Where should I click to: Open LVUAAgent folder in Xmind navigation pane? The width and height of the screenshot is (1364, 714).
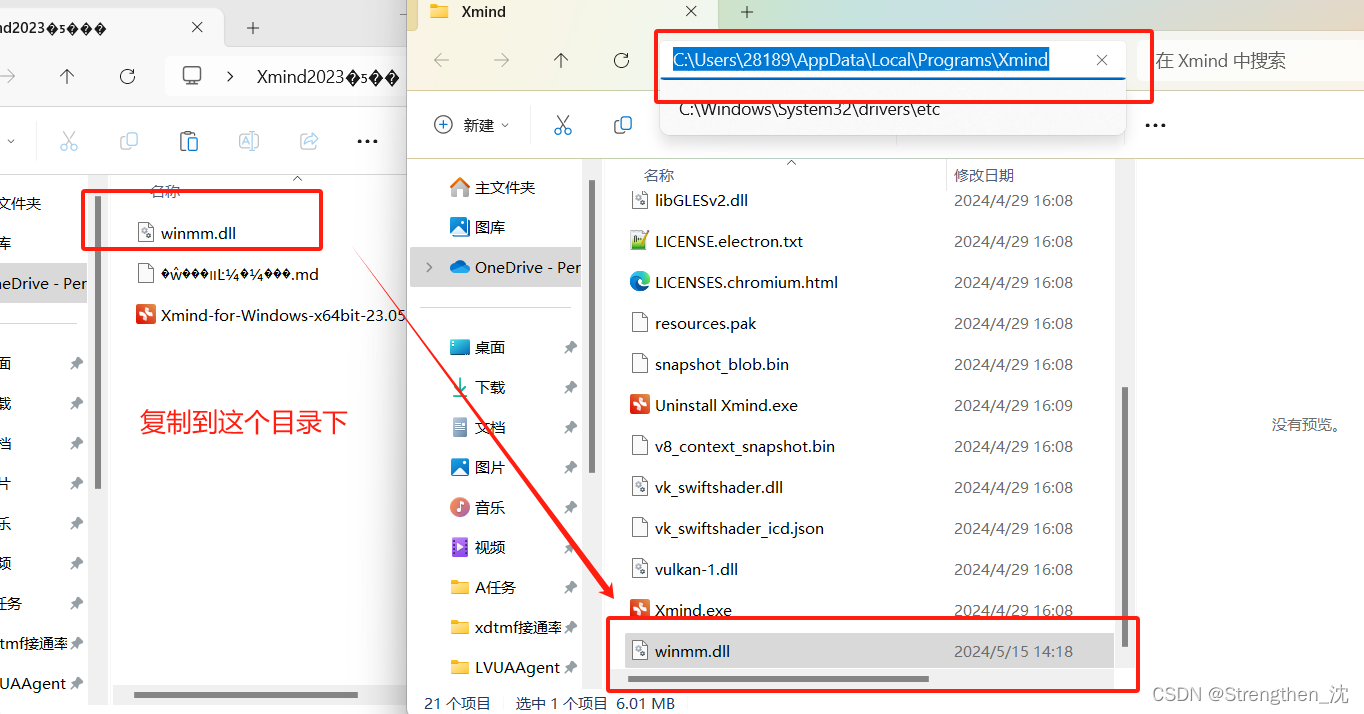pos(505,667)
